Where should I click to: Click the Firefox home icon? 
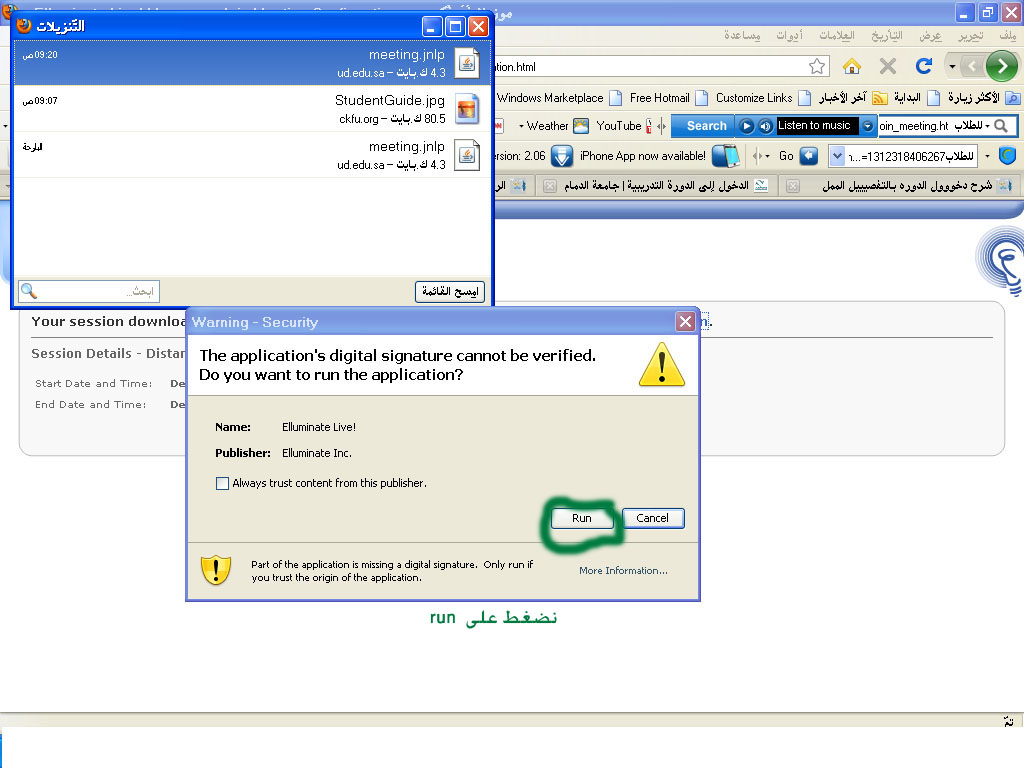pos(852,66)
